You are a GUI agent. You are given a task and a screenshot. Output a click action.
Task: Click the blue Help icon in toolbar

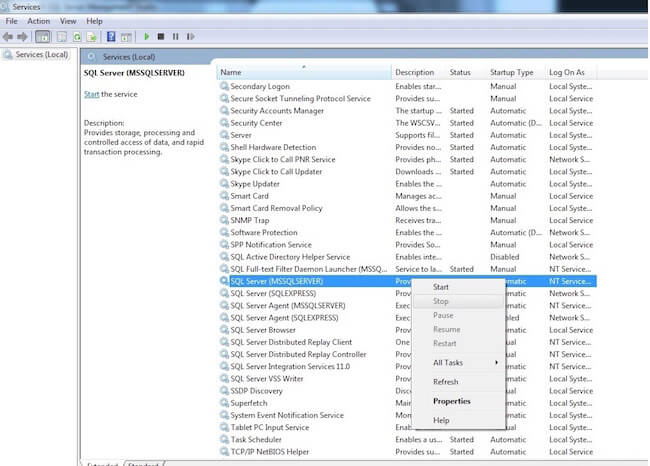pos(110,37)
